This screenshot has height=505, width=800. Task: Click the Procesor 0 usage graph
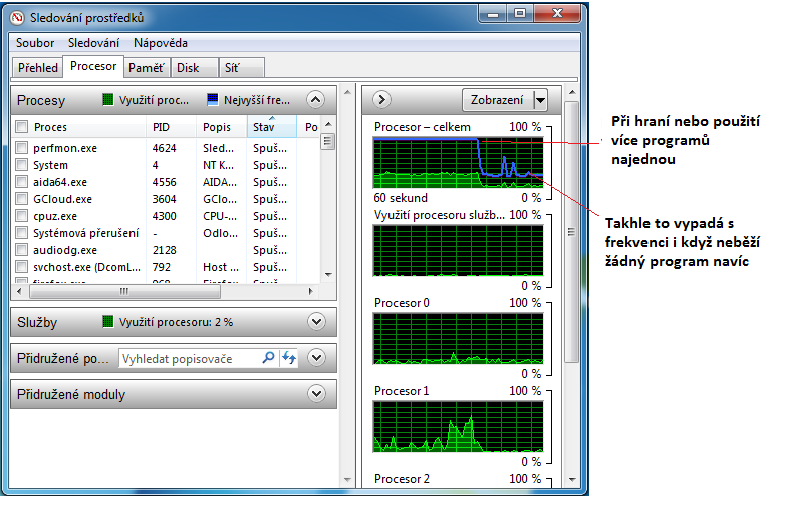(458, 338)
